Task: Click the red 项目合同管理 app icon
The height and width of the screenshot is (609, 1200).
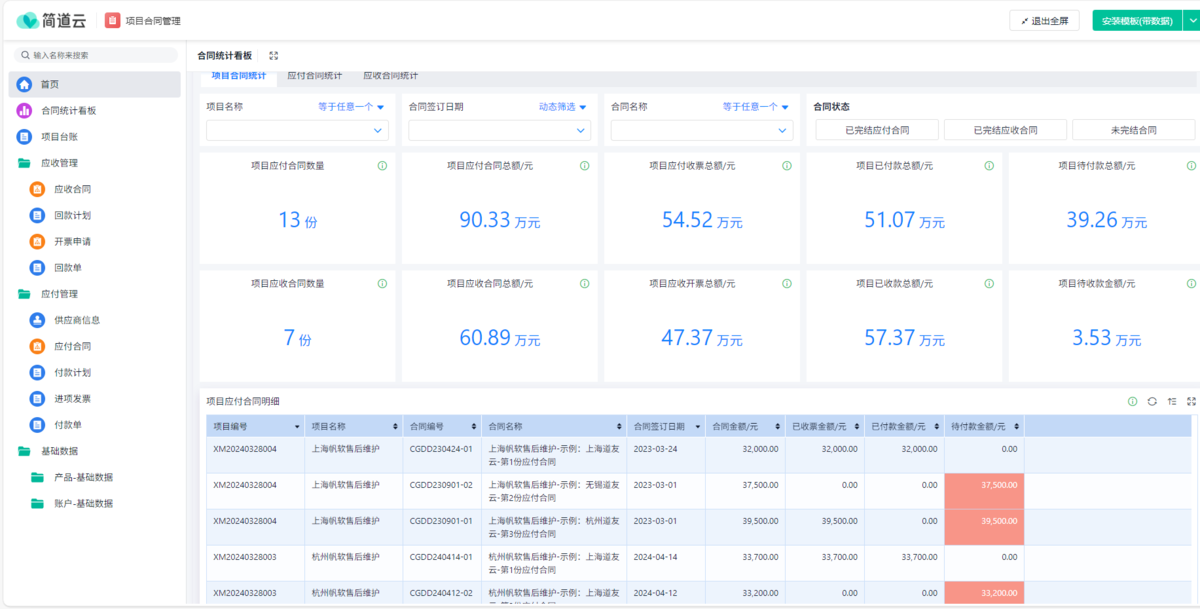Action: pyautogui.click(x=113, y=20)
